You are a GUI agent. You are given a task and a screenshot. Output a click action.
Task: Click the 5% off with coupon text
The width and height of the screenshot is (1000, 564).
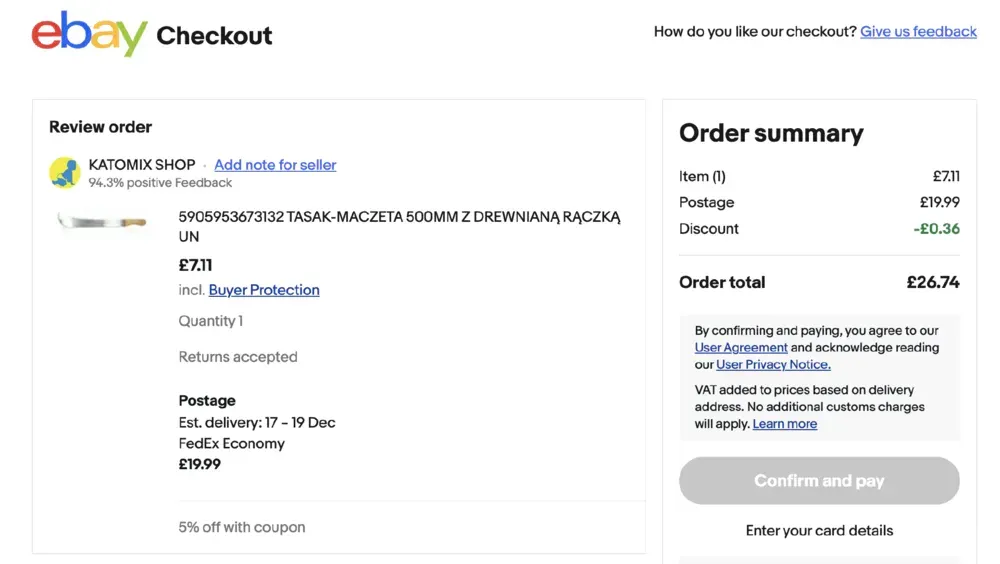(242, 527)
